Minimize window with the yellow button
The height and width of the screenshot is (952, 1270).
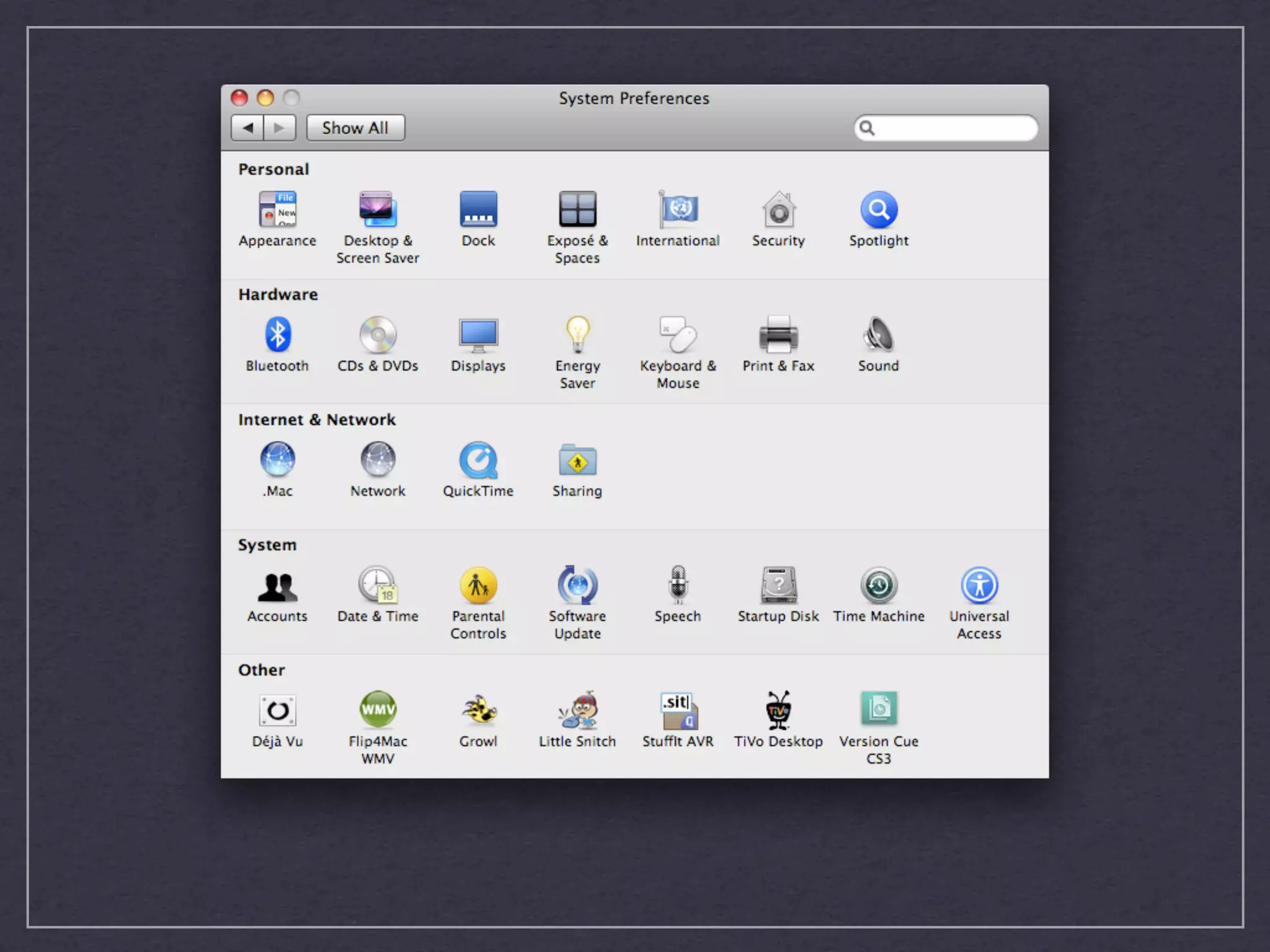pyautogui.click(x=265, y=98)
